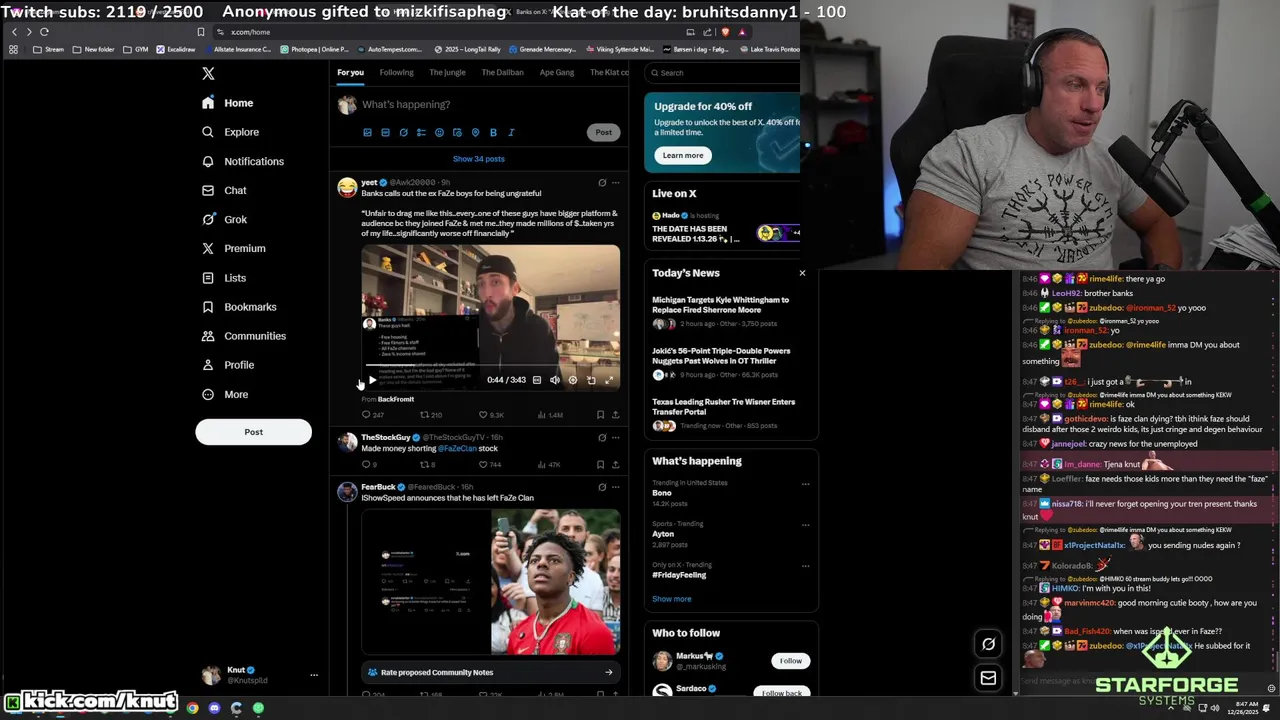1280x720 pixels.
Task: Toggle italic formatting in composer
Action: pyautogui.click(x=511, y=132)
